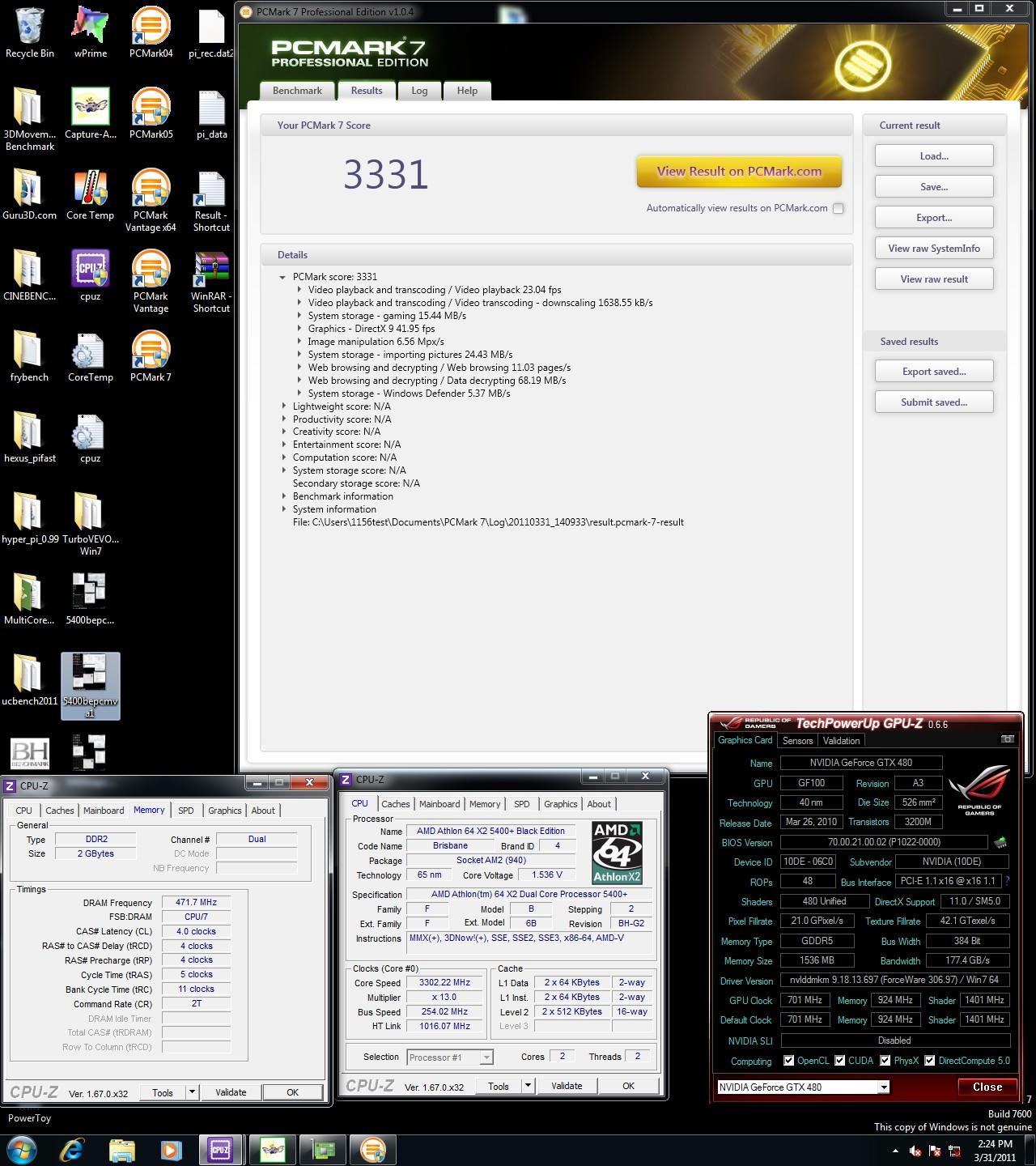Click the Windows Start orb
This screenshot has width=1036, height=1166.
(21, 1149)
